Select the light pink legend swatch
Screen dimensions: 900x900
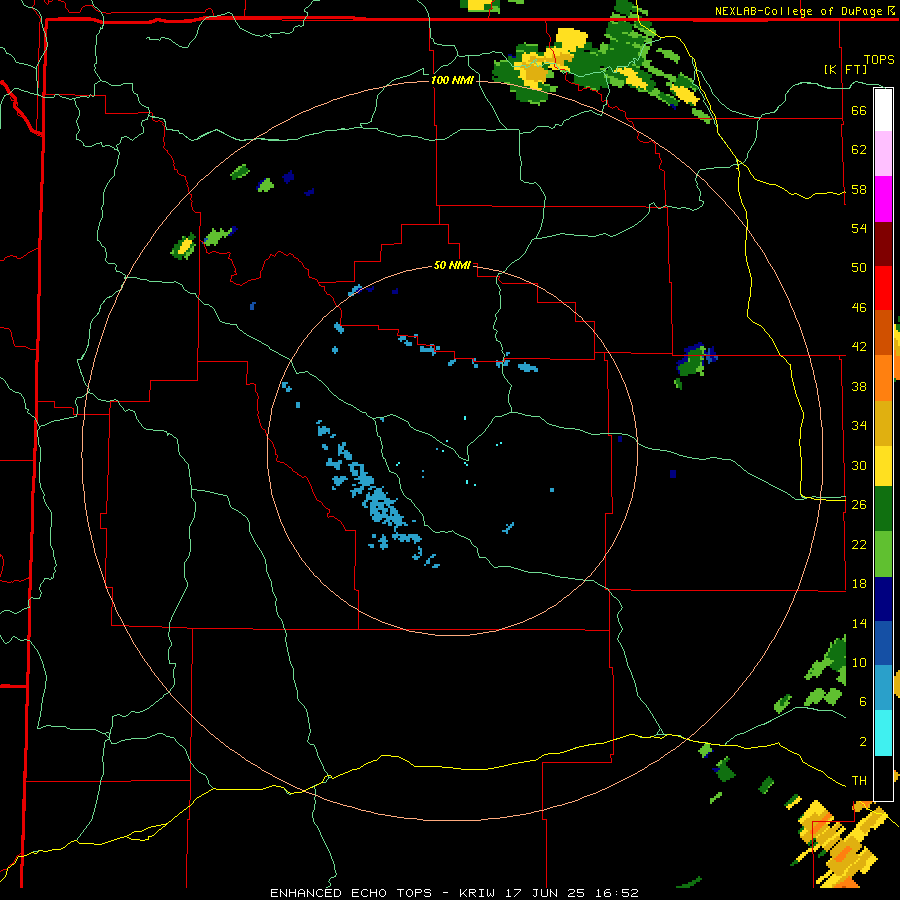883,153
